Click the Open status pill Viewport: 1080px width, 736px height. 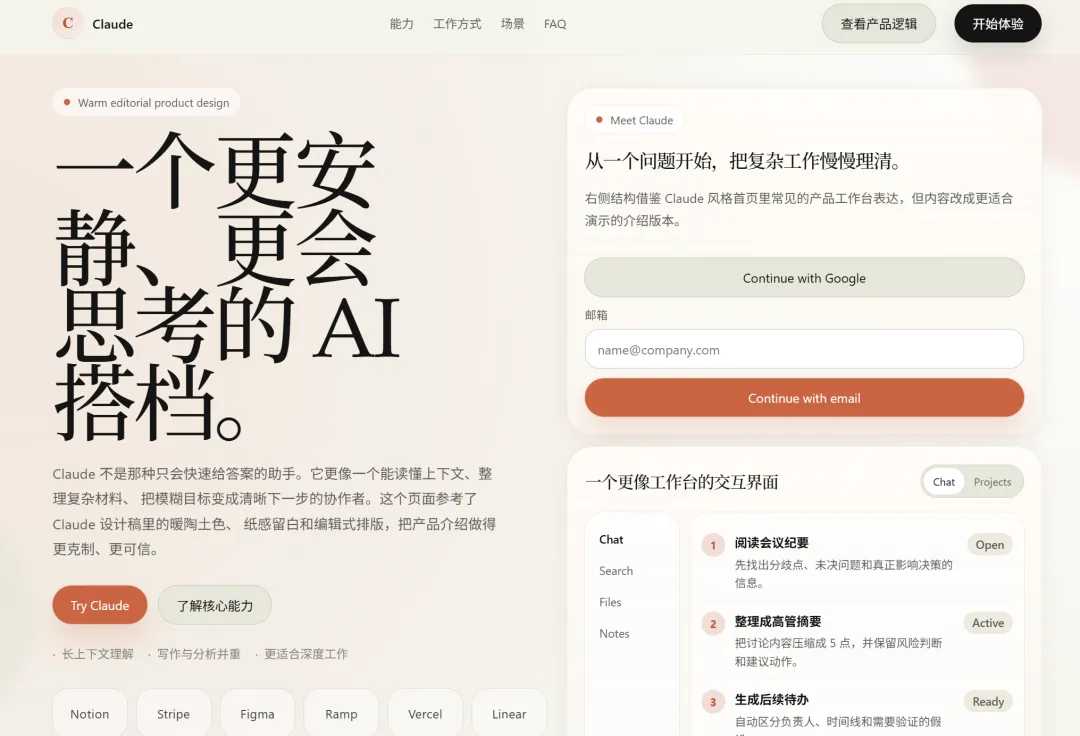pos(989,545)
